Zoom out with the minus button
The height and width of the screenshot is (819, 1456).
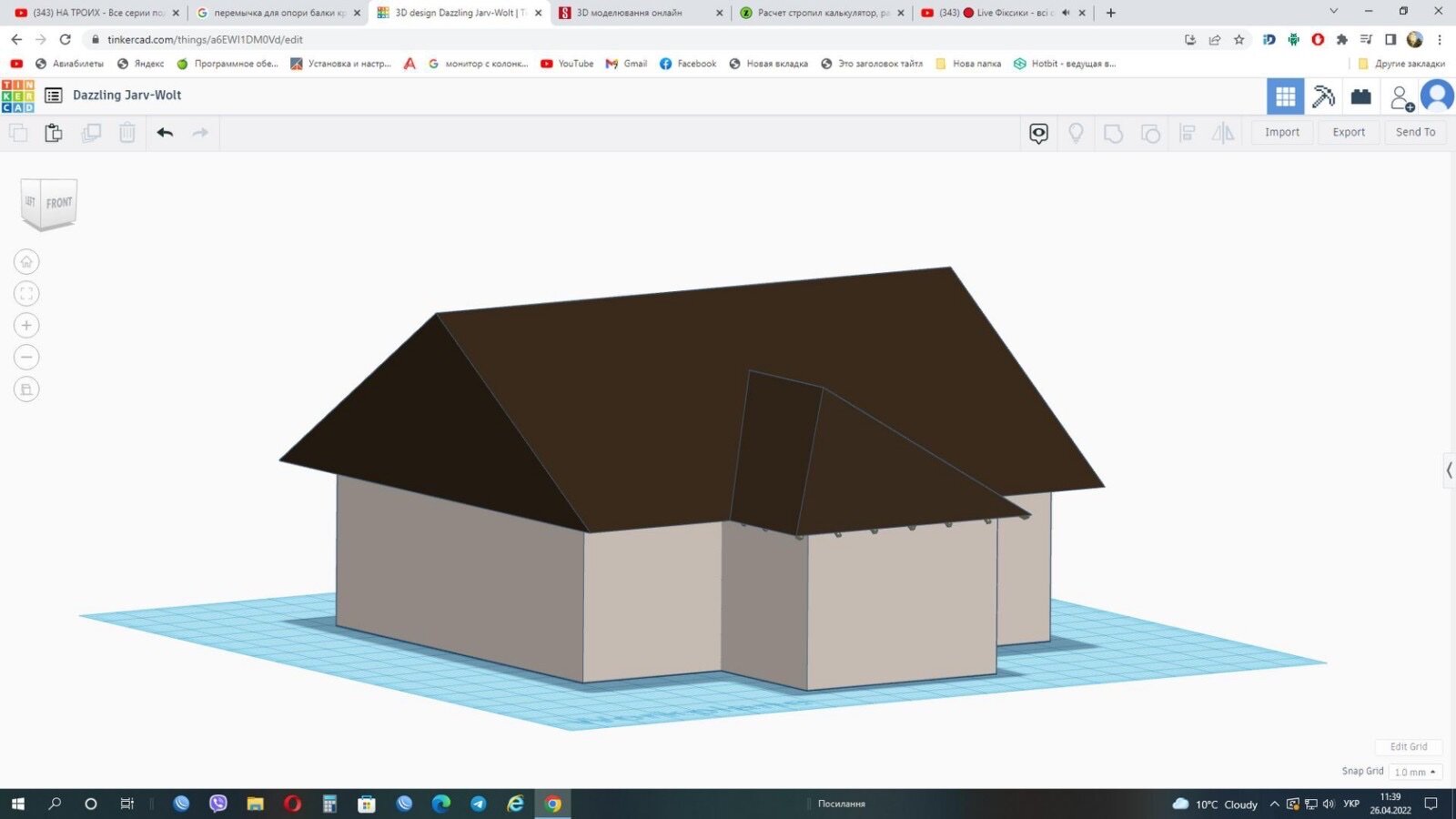click(26, 358)
